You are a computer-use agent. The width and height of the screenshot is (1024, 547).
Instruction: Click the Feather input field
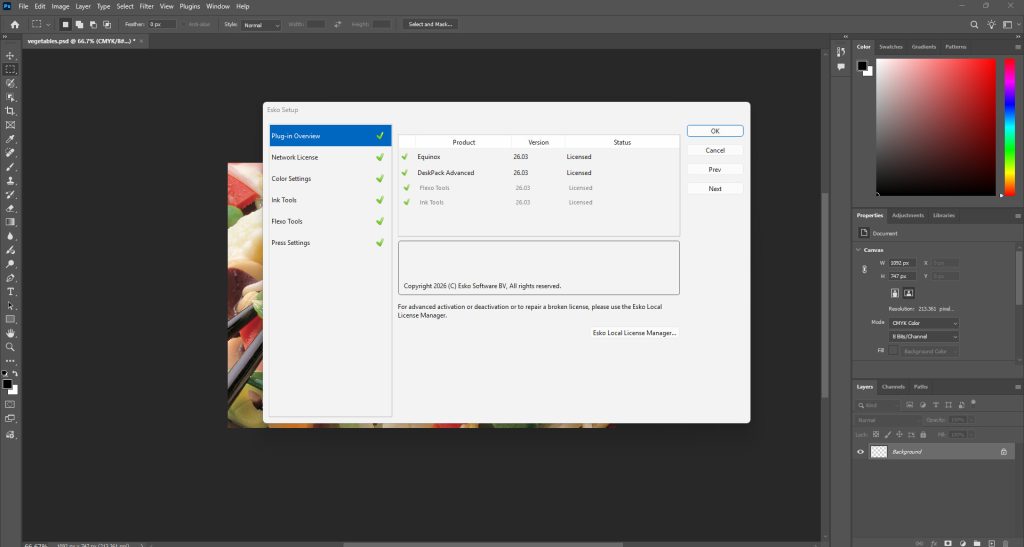[162, 24]
